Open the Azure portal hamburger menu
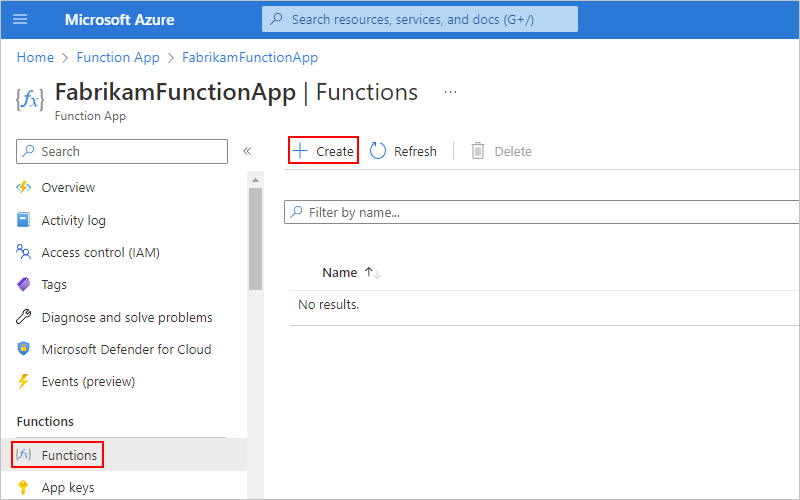Viewport: 800px width, 500px height. [20, 20]
